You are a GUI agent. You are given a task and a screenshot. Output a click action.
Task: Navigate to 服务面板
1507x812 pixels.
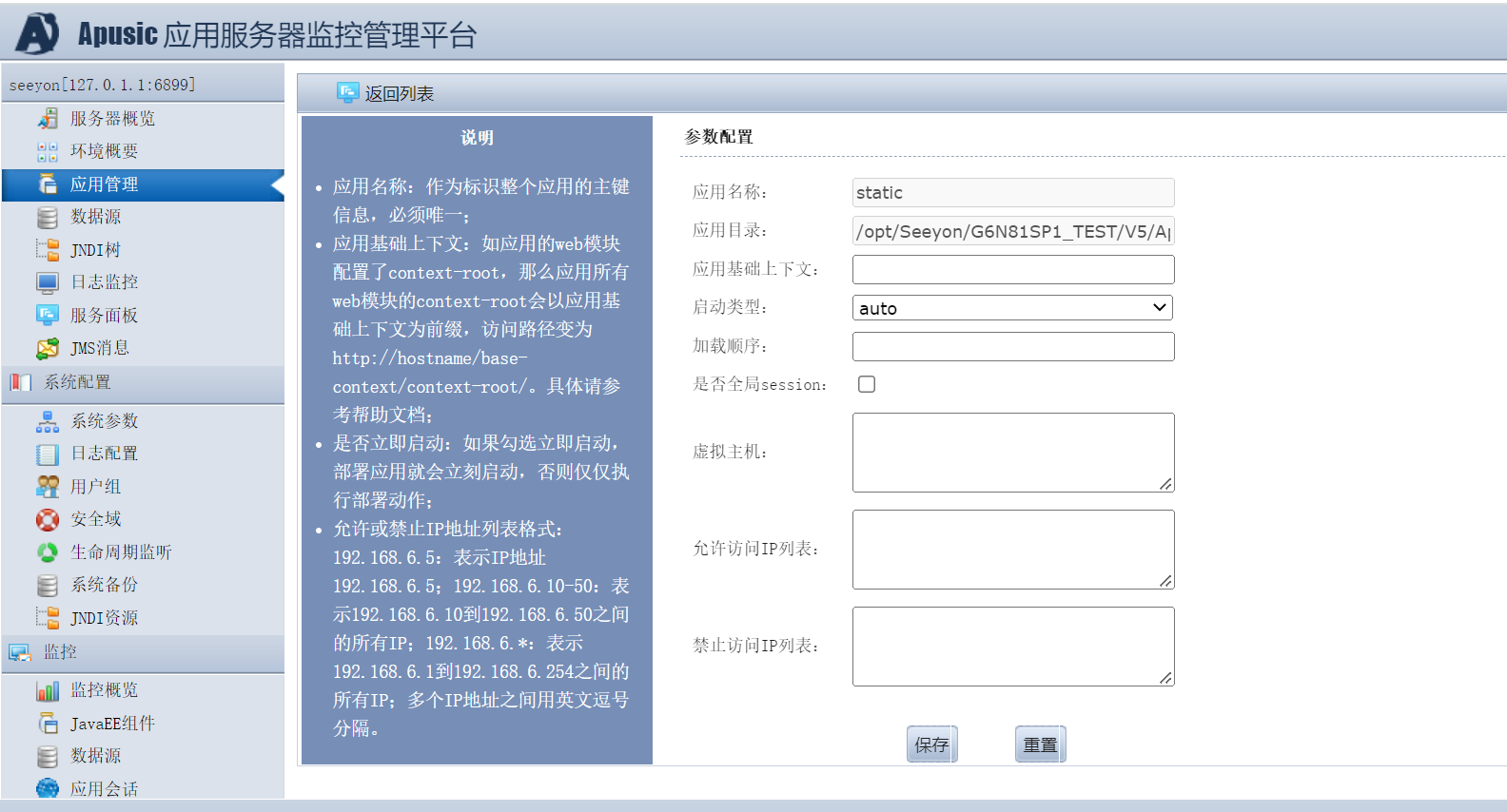[104, 315]
